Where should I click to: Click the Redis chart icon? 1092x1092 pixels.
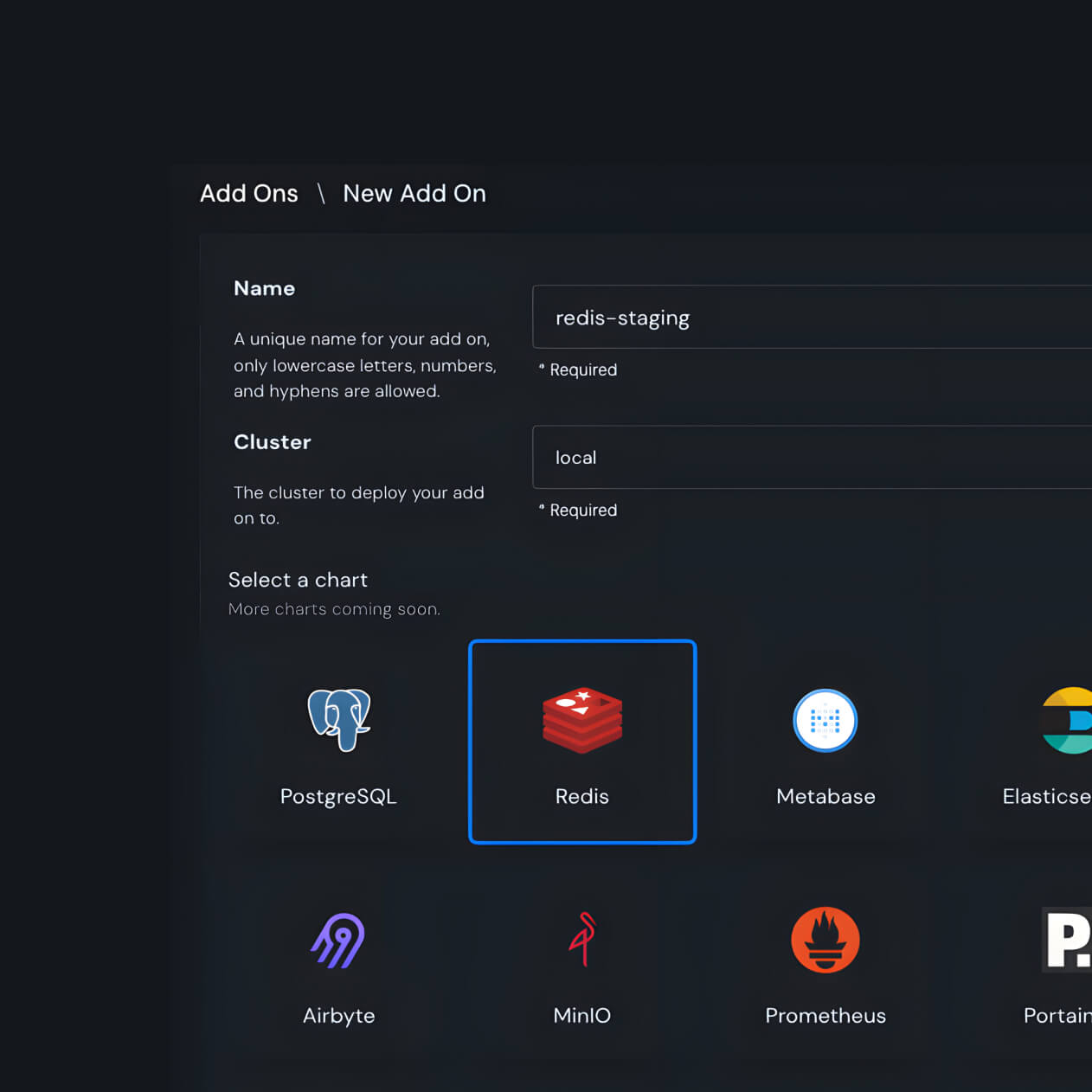582,720
